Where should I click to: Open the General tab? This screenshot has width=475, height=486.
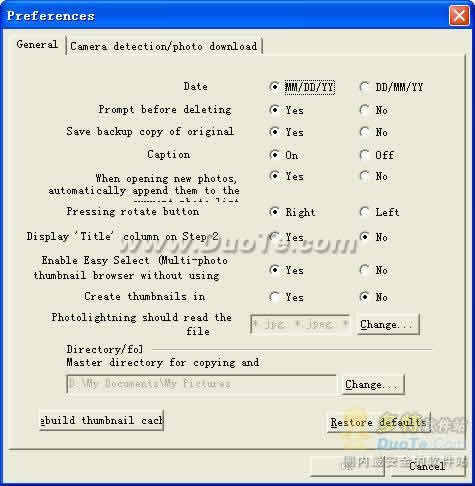pos(37,45)
